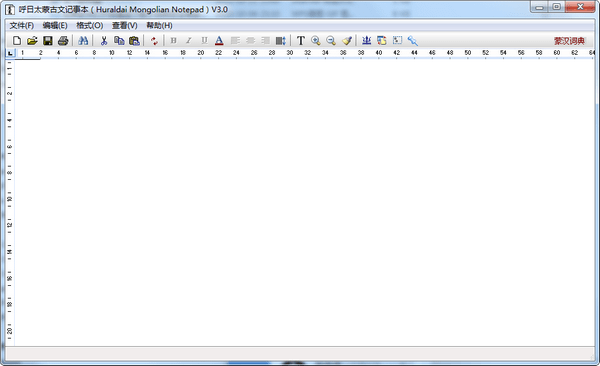
Task: Open the 查看(V) menu
Action: click(x=125, y=26)
